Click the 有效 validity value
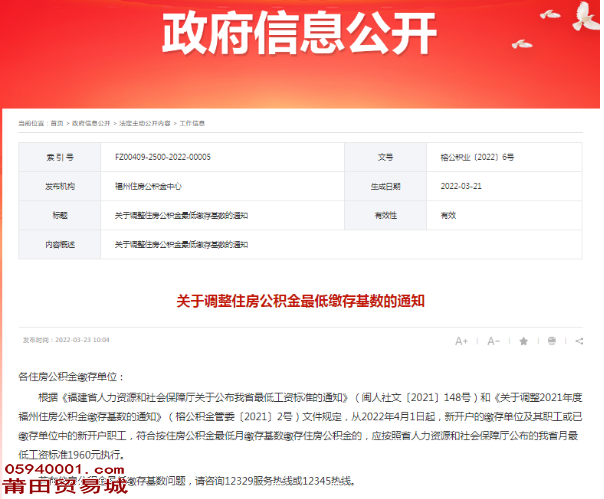Image resolution: width=604 pixels, height=499 pixels. 448,215
